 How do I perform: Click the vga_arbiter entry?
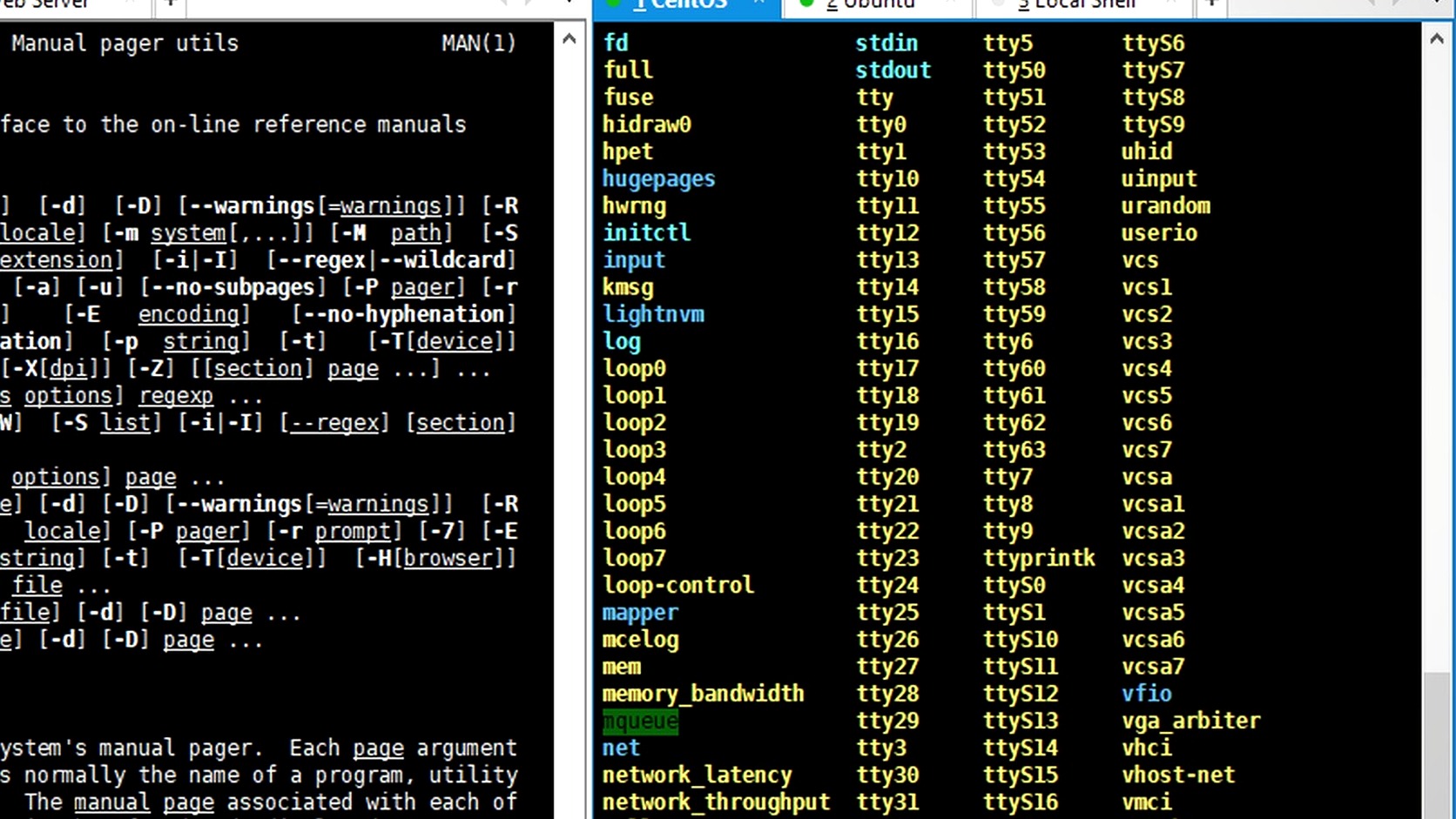[x=1190, y=722]
